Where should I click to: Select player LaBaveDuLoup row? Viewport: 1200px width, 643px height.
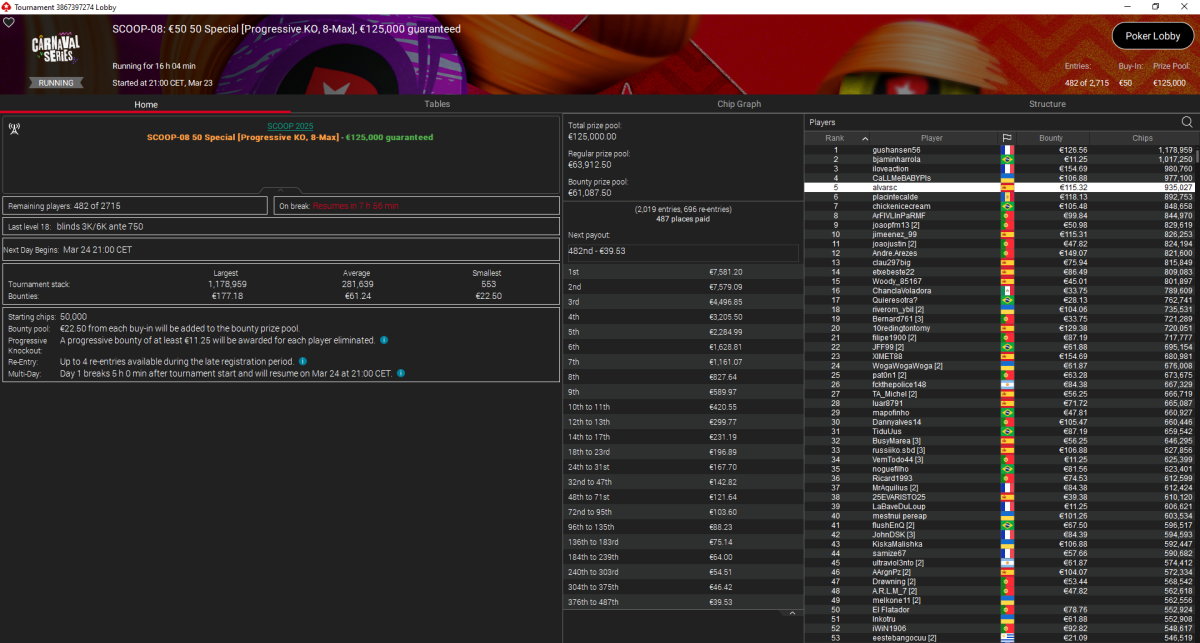click(1000, 506)
